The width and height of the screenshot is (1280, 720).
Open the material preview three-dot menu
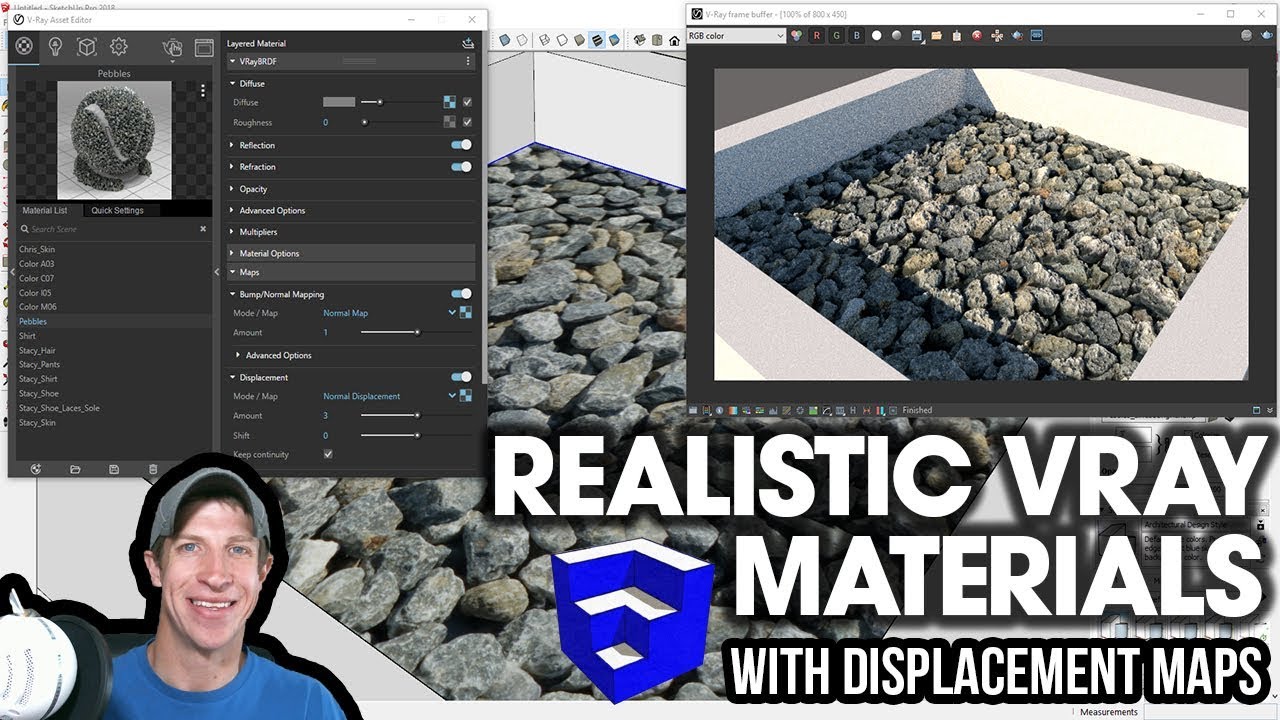click(203, 90)
